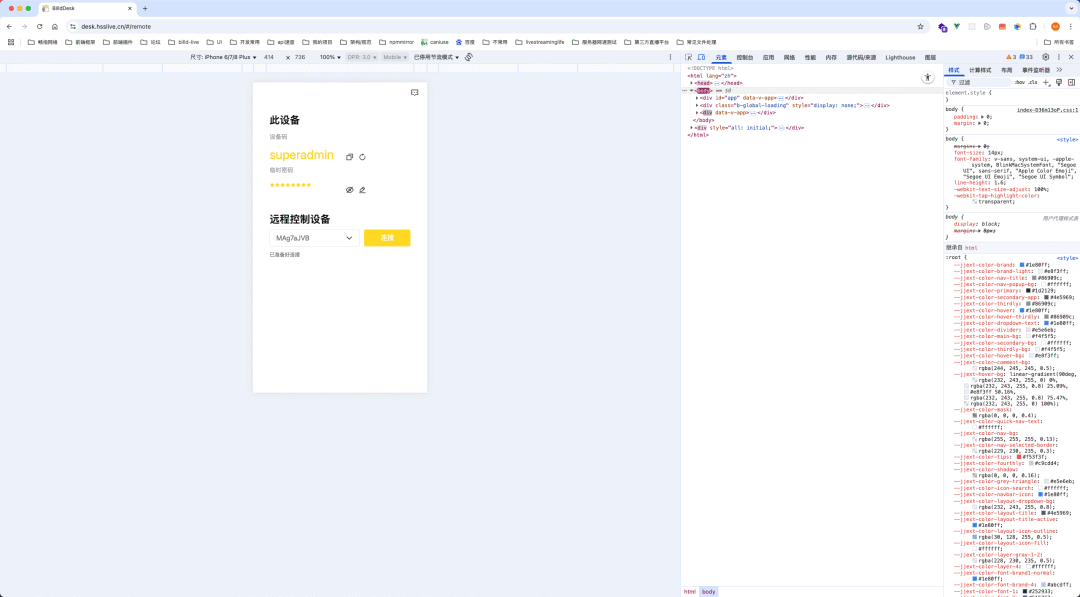Open the 控制台 console tab
Screen dimensions: 1080x597
point(744,57)
